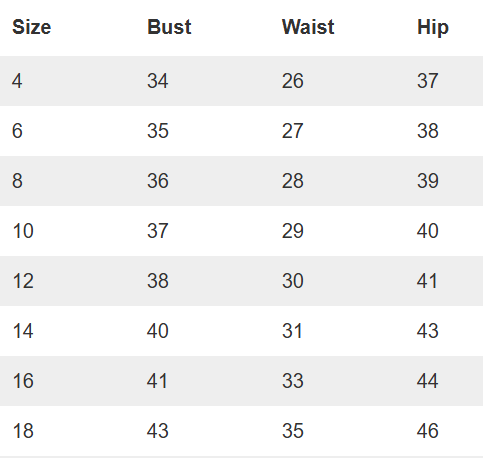This screenshot has height=458, width=483.
Task: Click waist value 29 in size 10 row
Action: pos(293,231)
